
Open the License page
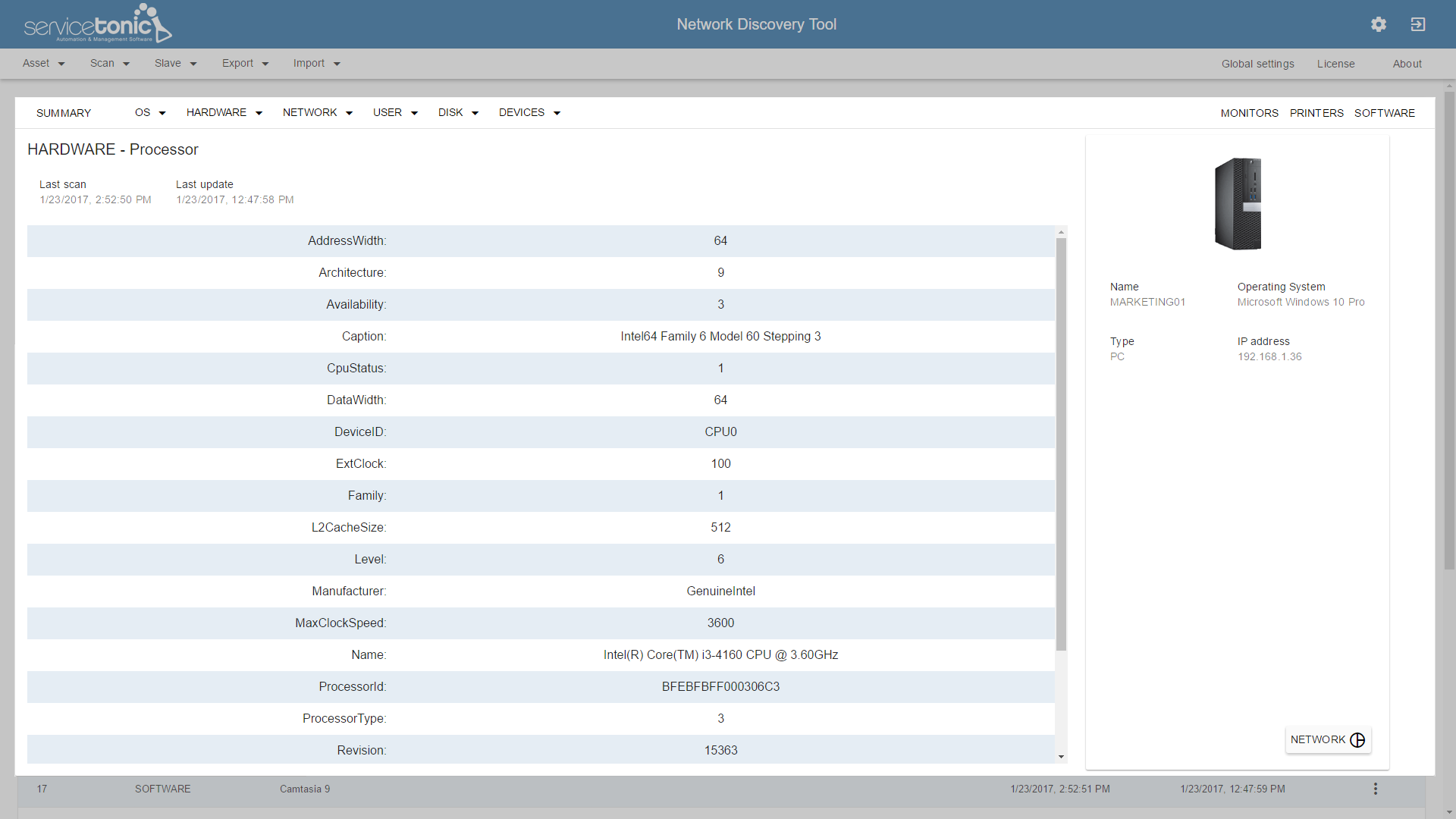[1335, 64]
